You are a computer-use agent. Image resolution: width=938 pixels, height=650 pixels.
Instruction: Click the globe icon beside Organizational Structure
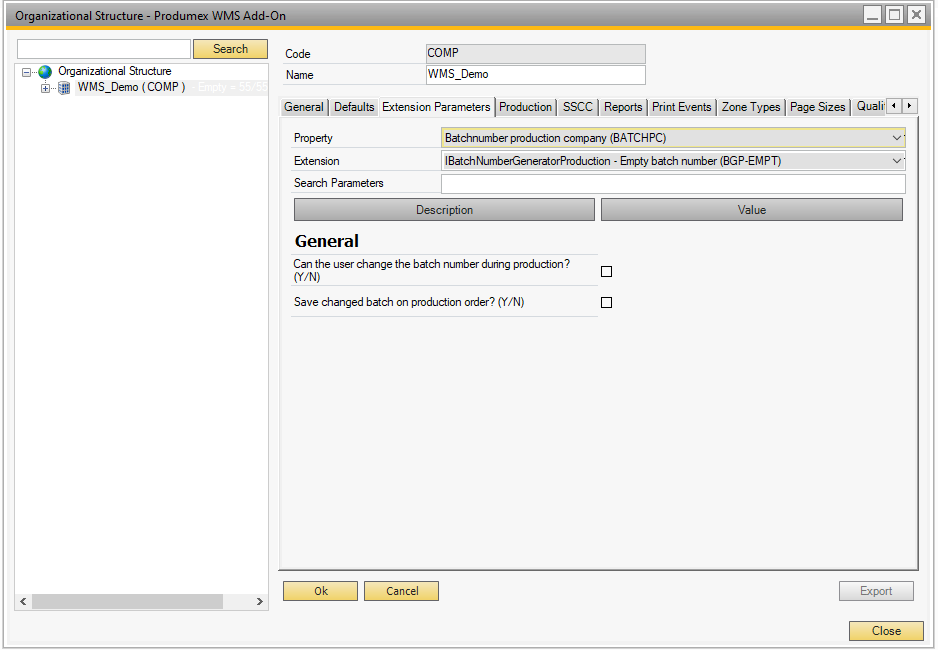pos(44,72)
